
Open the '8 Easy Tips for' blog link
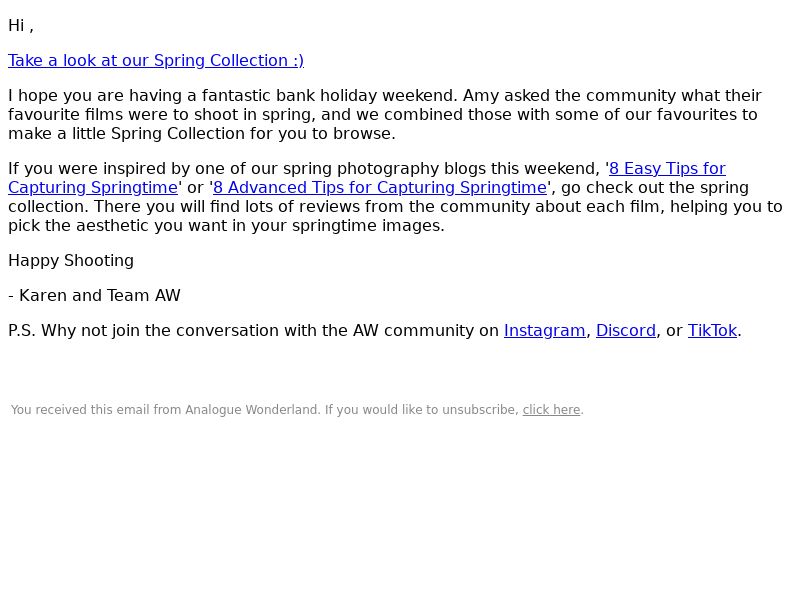click(x=667, y=168)
